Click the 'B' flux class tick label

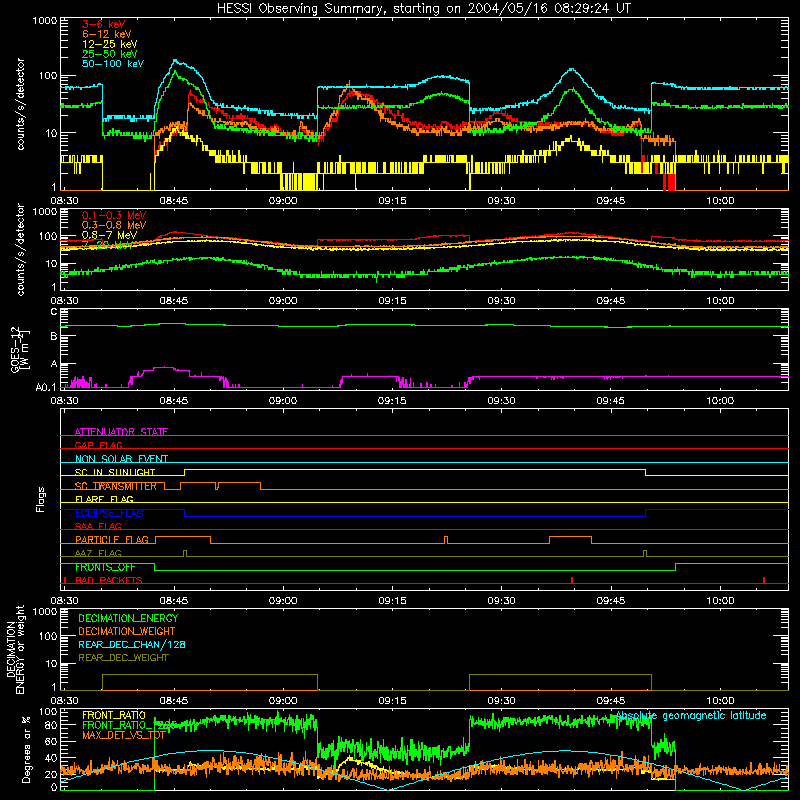click(54, 337)
